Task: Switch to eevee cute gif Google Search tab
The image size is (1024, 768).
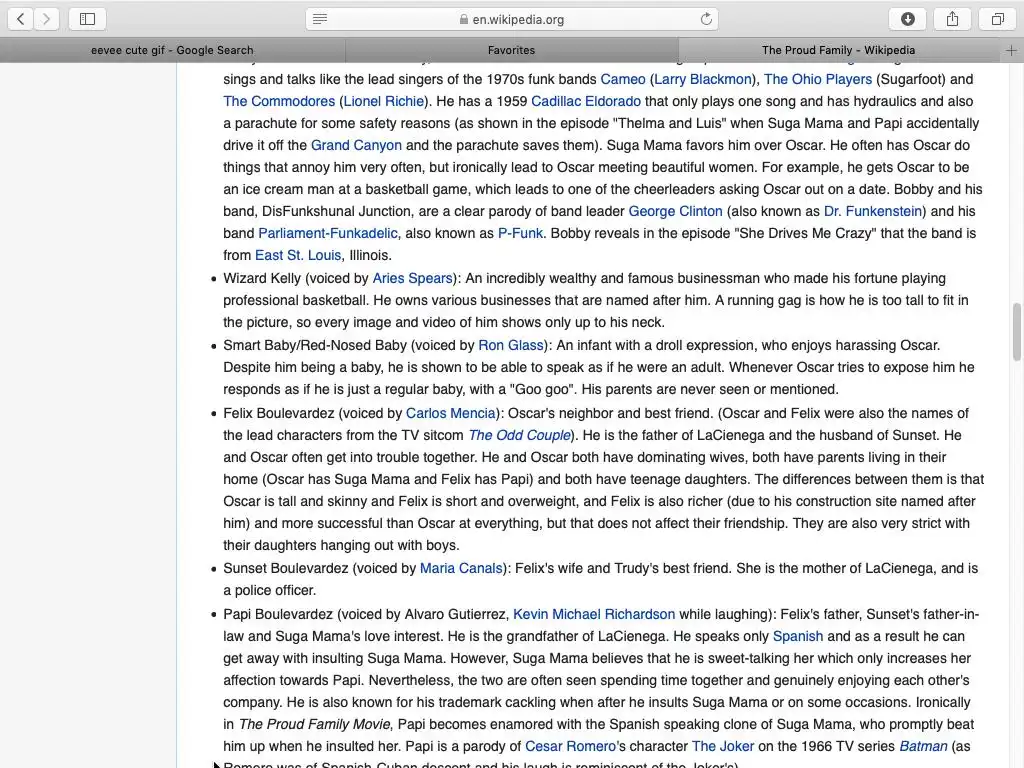Action: pos(172,50)
